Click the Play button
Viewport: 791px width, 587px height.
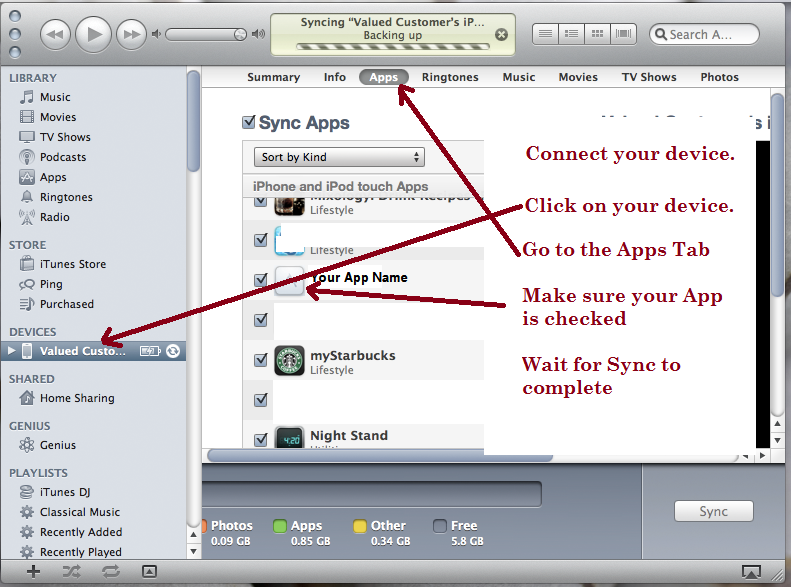click(93, 34)
